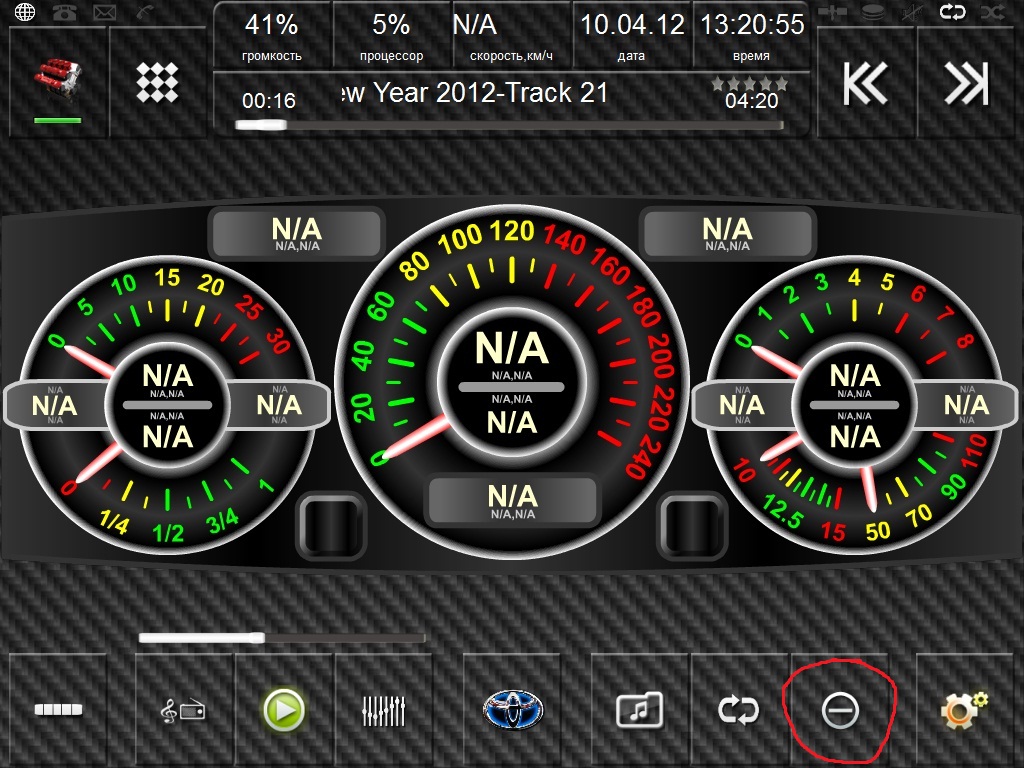Open the music folder browser
Screen dimensions: 1024x768
[640, 710]
